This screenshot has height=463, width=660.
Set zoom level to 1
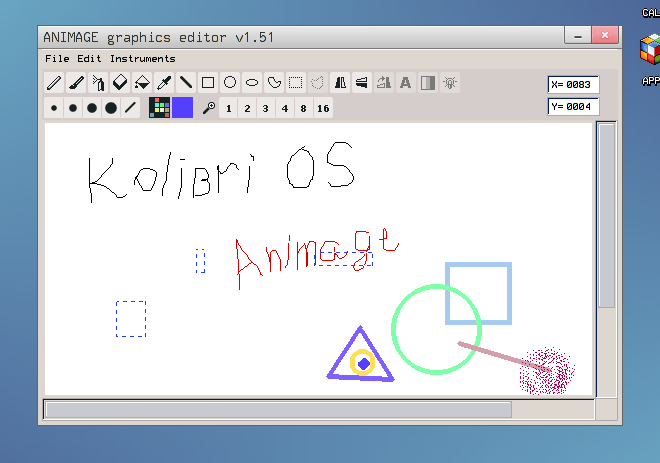coord(229,109)
